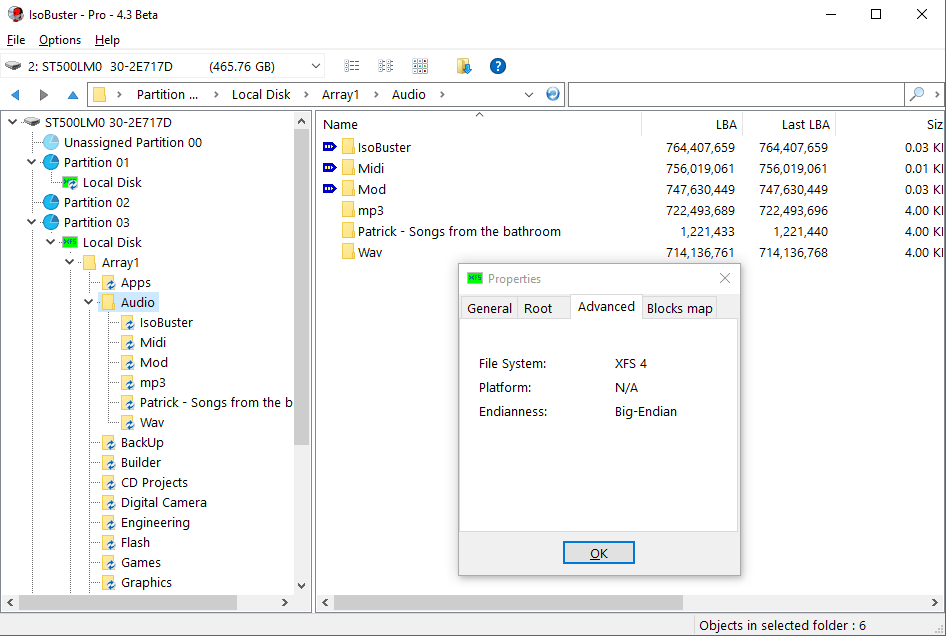Click the Partition 02 pie icon
This screenshot has height=636, width=946.
click(51, 202)
